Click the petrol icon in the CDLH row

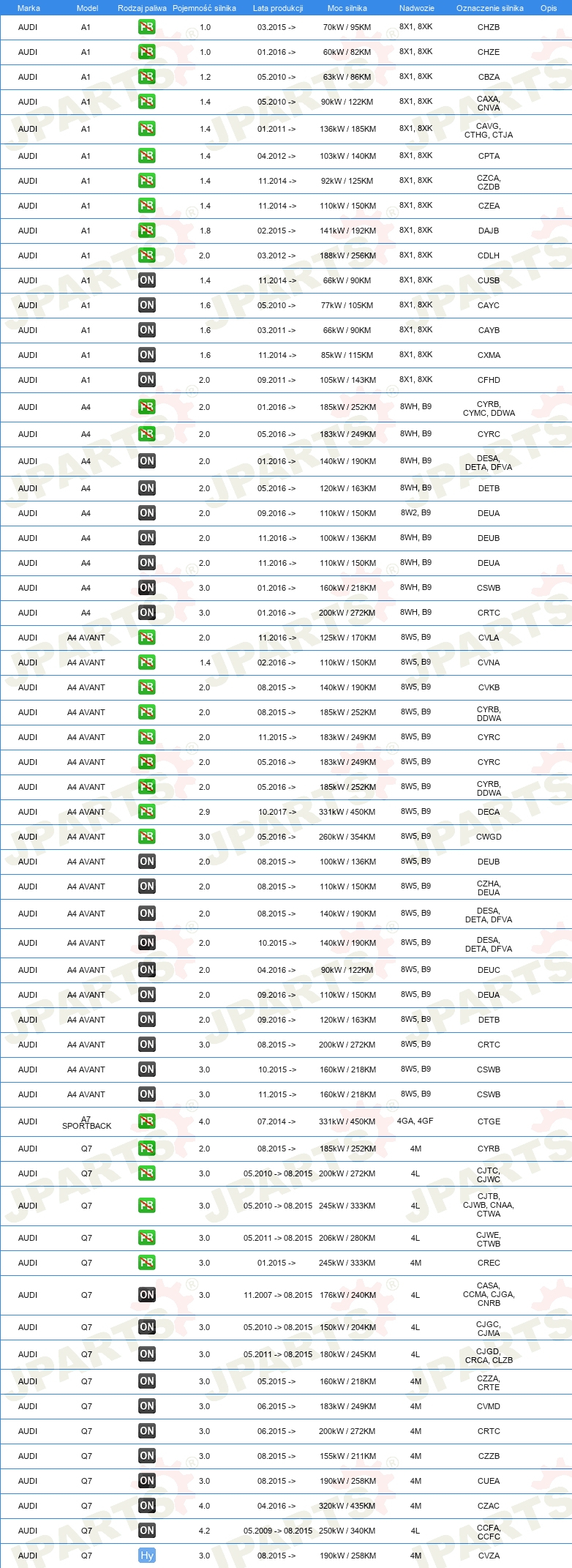(146, 255)
